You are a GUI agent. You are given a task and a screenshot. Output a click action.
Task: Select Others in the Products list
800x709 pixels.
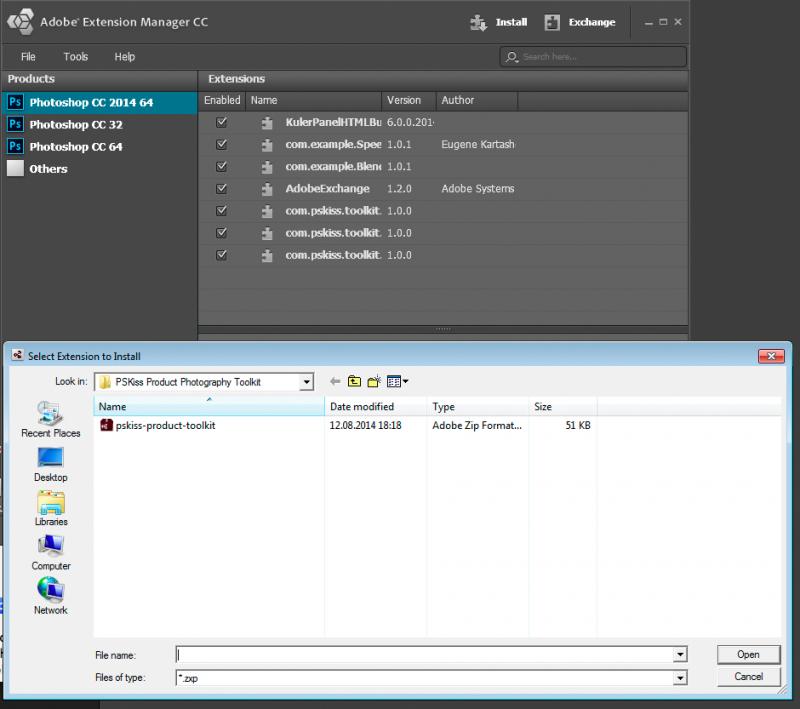[x=99, y=169]
